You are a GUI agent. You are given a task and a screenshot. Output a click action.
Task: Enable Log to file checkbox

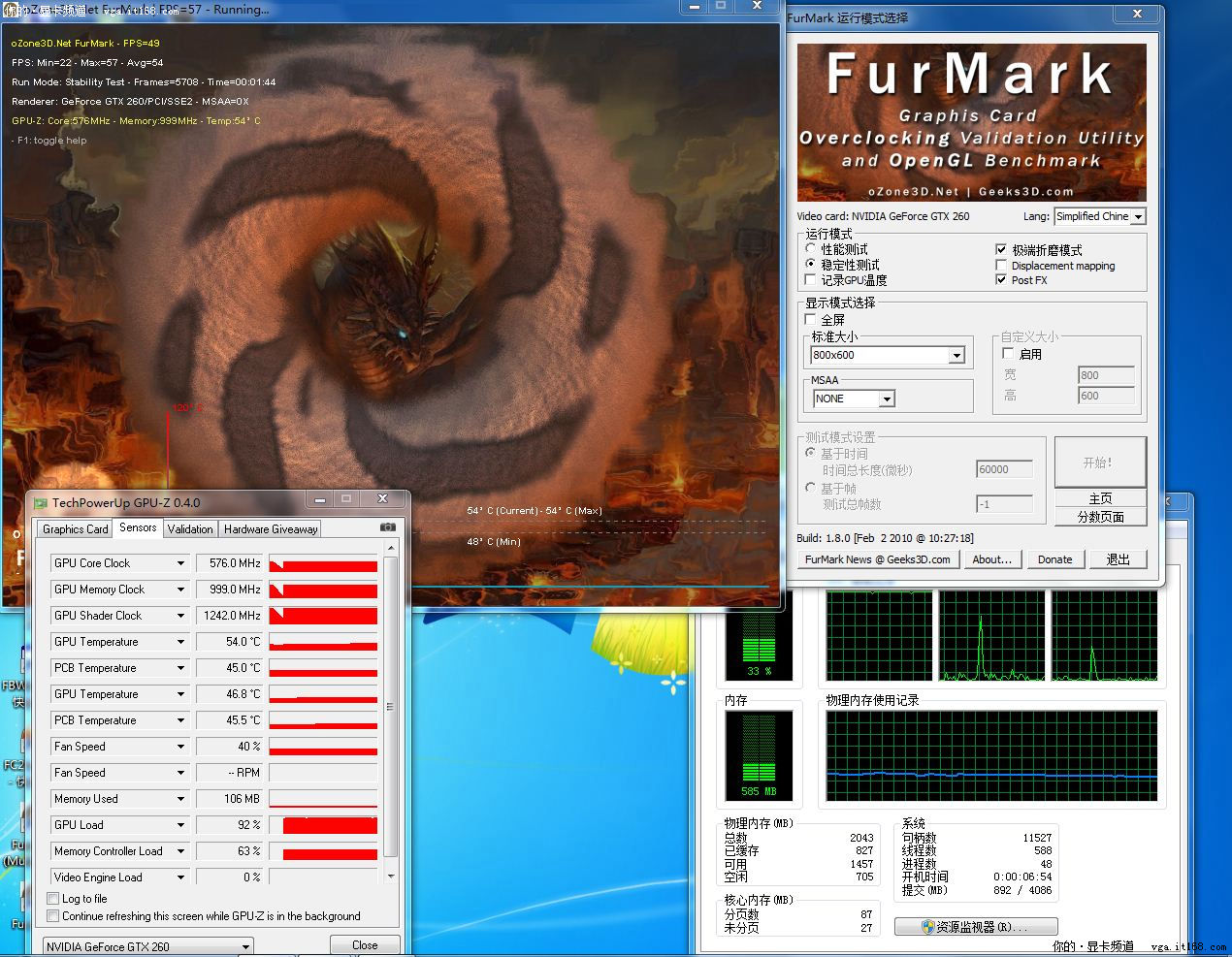tap(53, 899)
